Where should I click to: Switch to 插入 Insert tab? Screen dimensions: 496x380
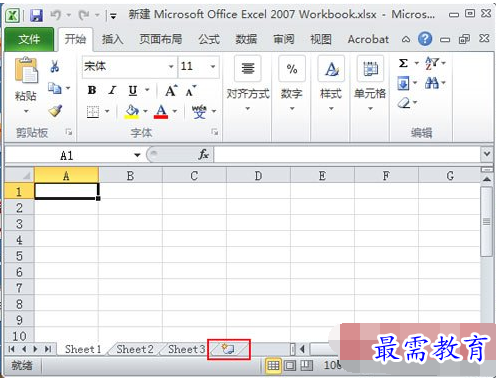click(113, 39)
